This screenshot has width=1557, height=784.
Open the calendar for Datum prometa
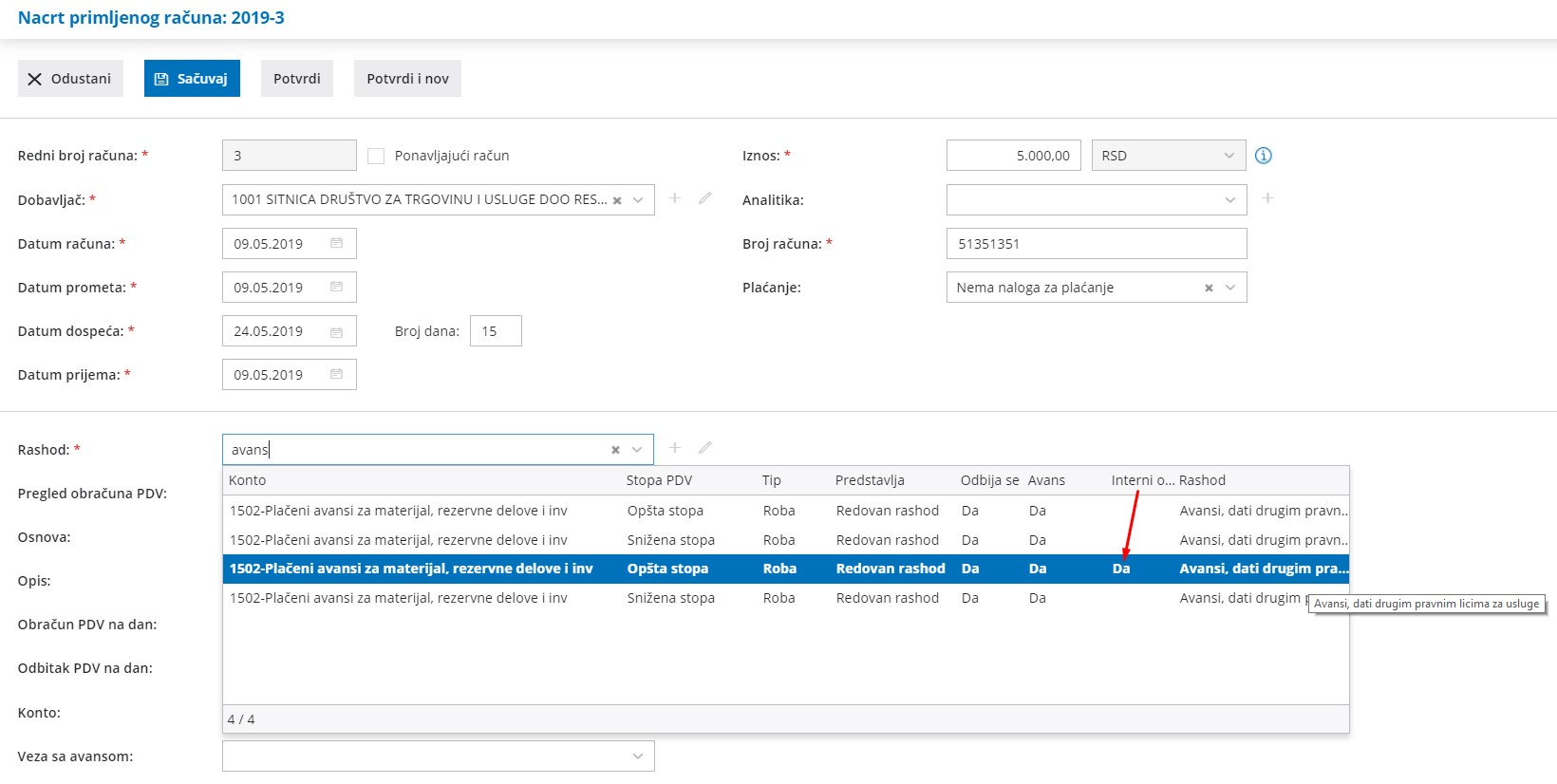pos(336,287)
